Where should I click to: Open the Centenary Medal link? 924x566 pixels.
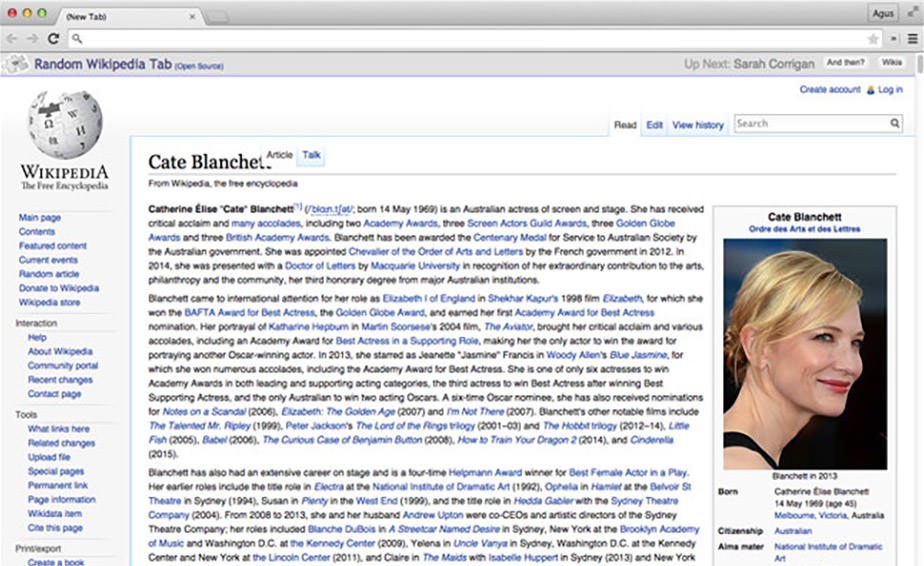[510, 238]
